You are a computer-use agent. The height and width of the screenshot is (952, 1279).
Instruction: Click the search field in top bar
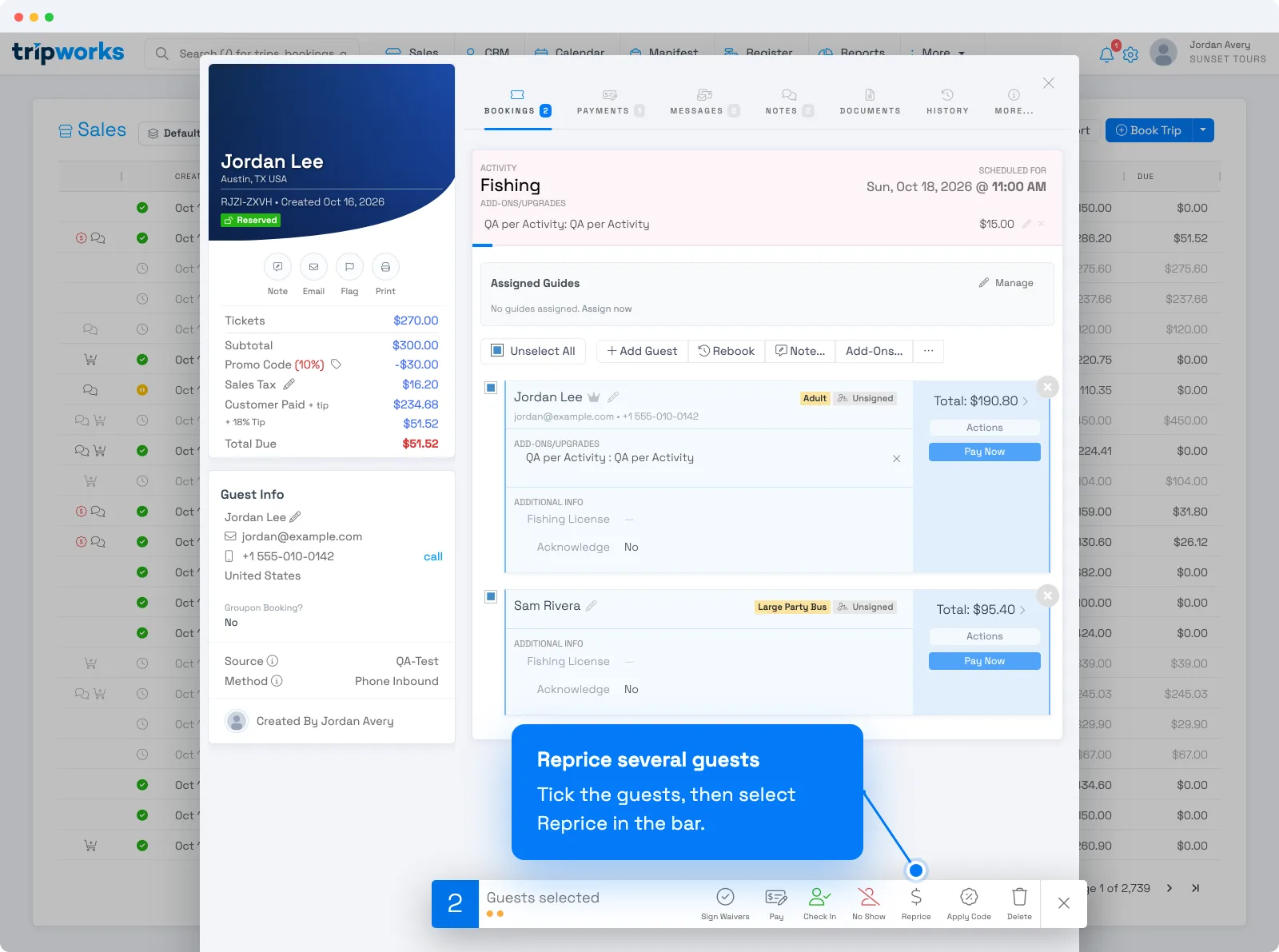pyautogui.click(x=252, y=53)
